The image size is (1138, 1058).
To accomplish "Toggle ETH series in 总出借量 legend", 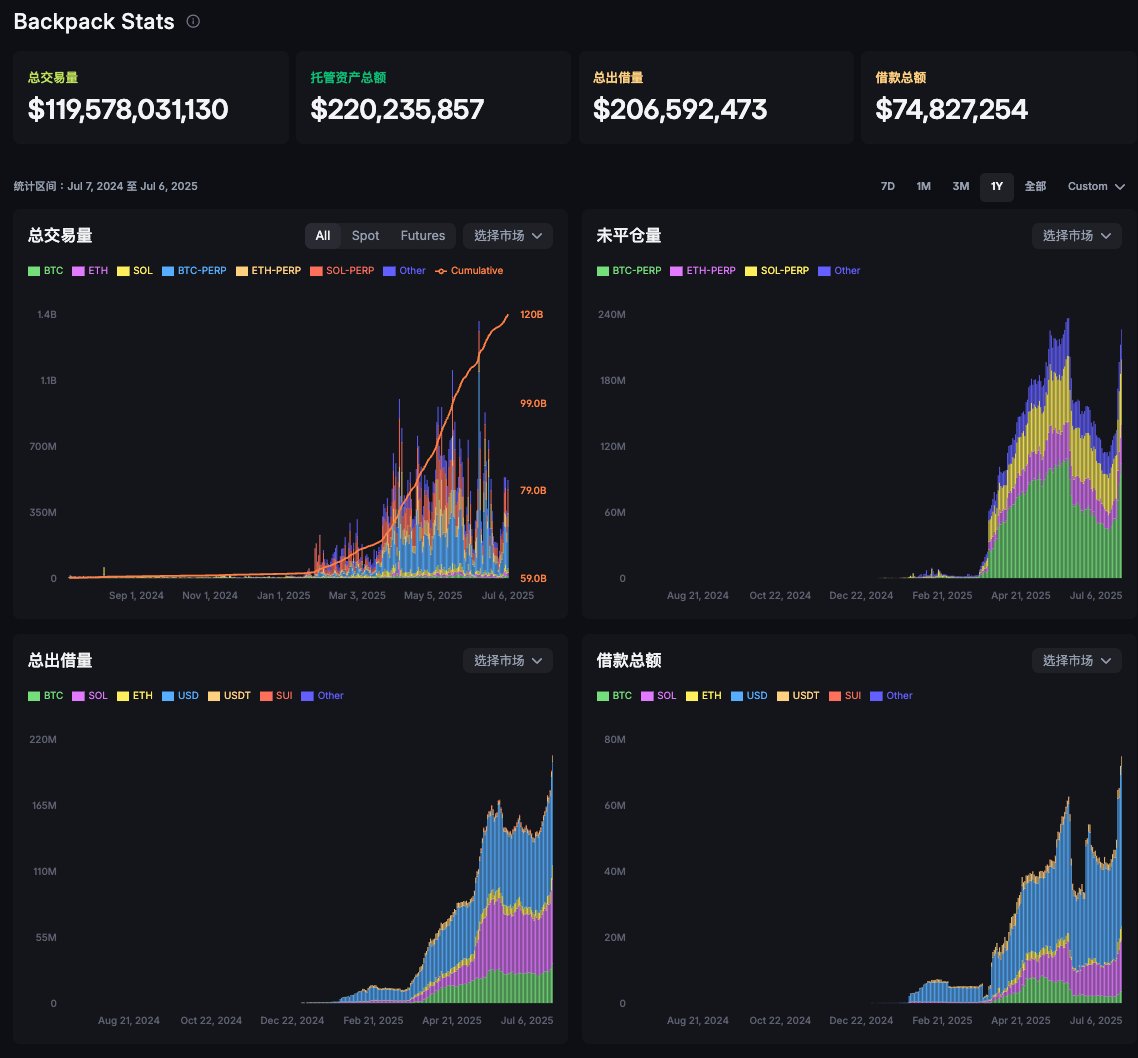I will [x=135, y=695].
